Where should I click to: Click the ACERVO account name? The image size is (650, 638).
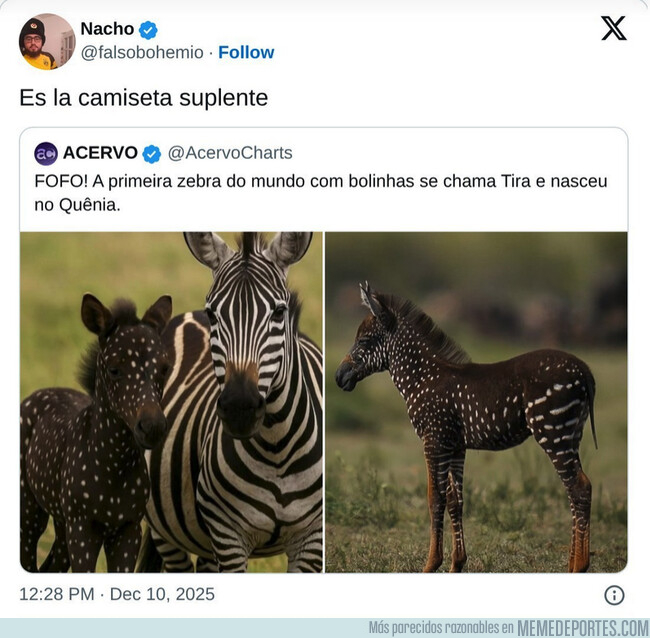(100, 153)
